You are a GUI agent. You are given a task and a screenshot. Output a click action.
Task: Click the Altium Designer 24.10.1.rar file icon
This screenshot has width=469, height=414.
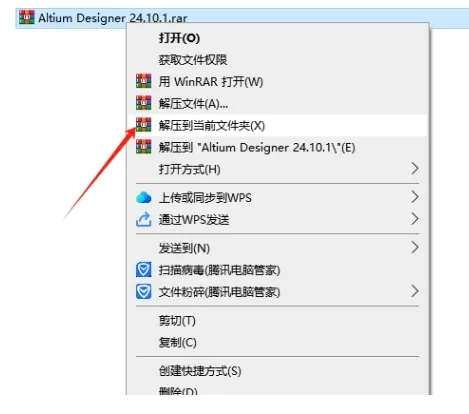[27, 17]
